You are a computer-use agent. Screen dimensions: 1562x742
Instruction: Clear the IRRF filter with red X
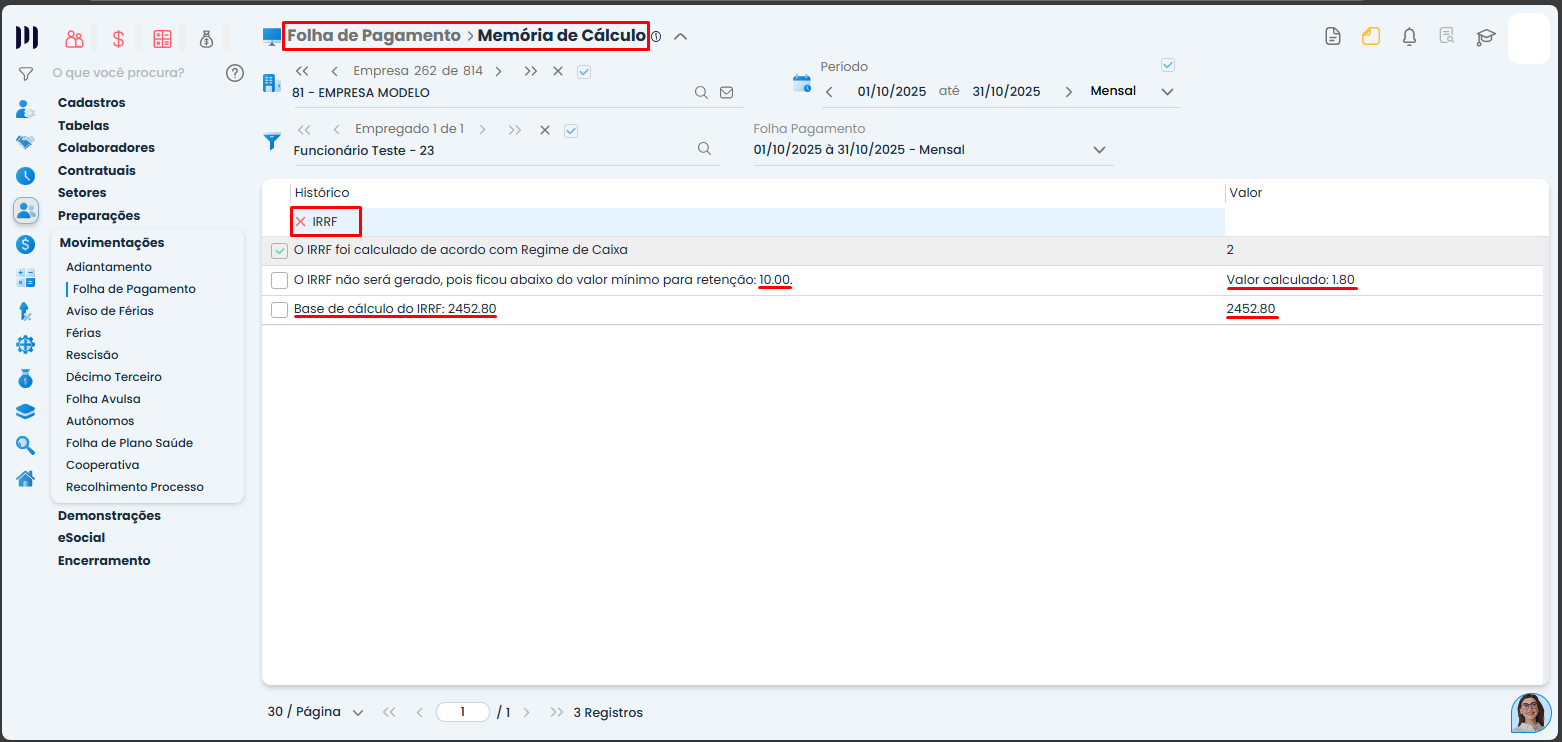[300, 221]
